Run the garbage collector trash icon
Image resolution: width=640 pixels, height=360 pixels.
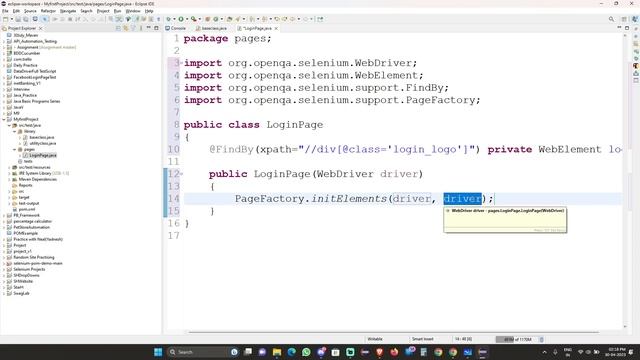coord(542,339)
